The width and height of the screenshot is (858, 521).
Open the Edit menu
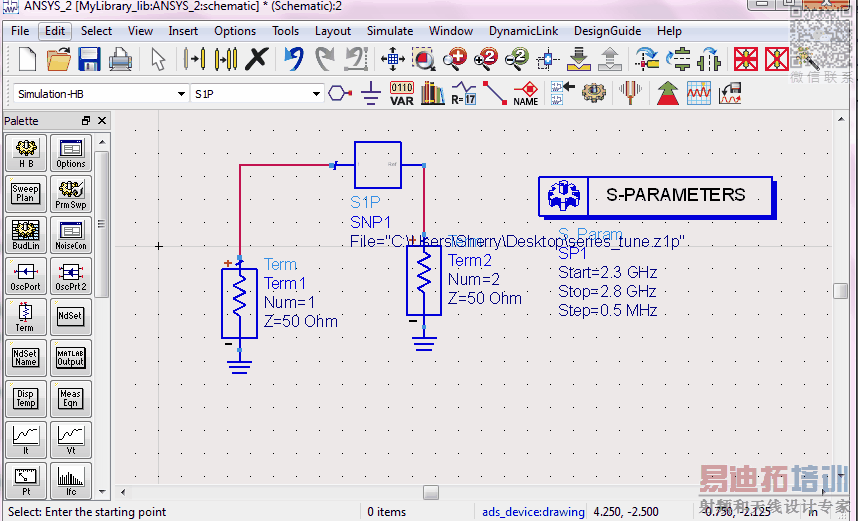pyautogui.click(x=55, y=31)
